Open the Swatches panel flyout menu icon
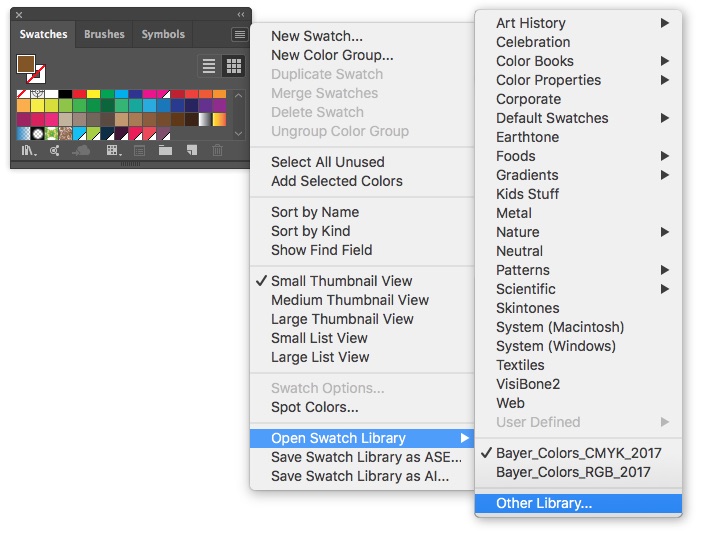Screen dimensions: 711x541 (239, 34)
